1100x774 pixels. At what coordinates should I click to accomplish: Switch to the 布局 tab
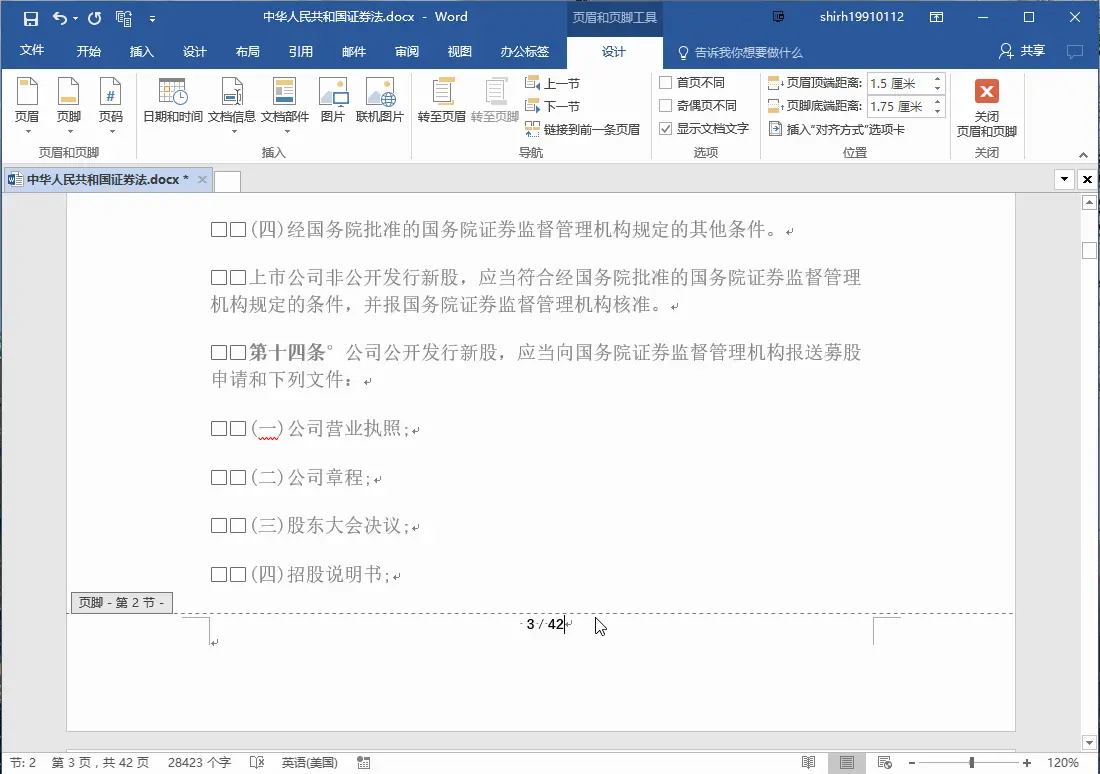click(248, 52)
